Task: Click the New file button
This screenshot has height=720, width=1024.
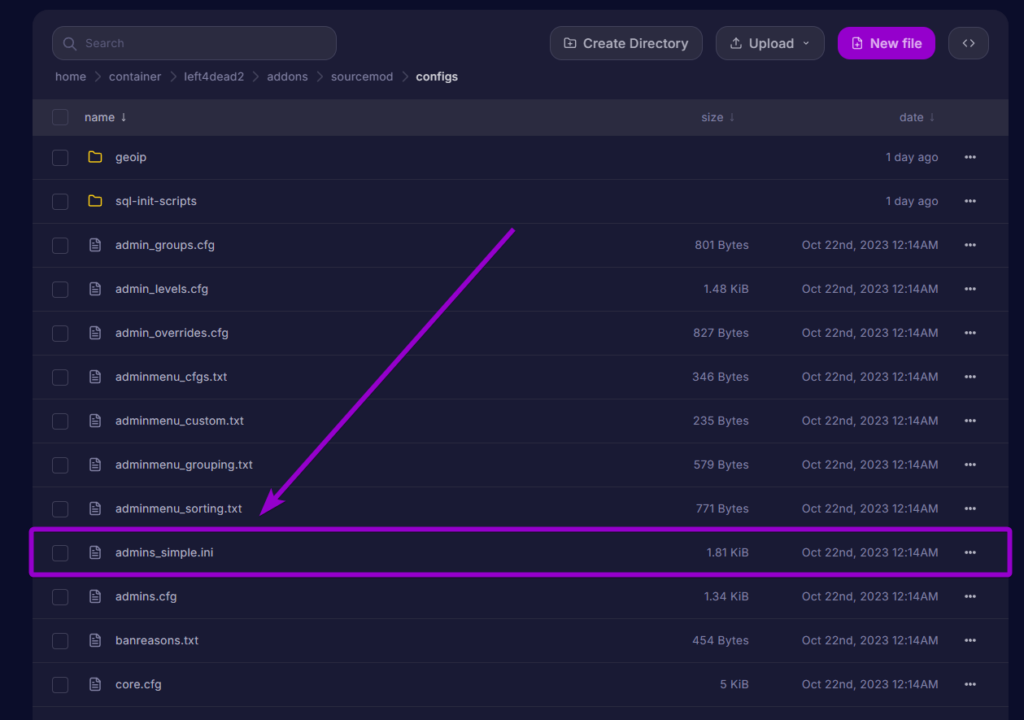Action: point(886,43)
